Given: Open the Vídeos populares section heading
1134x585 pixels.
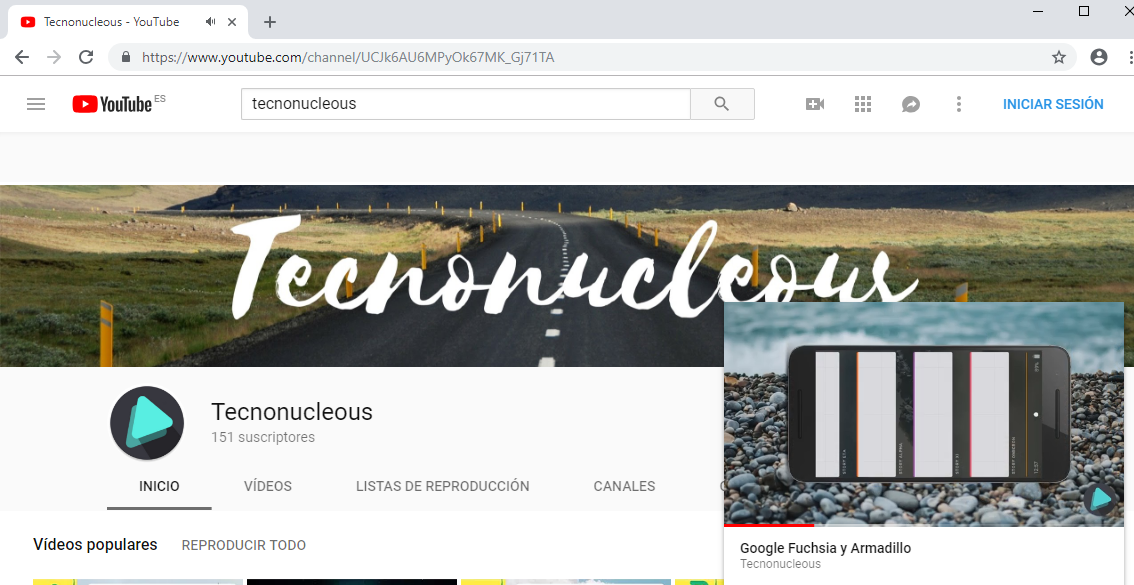Looking at the screenshot, I should coord(95,545).
